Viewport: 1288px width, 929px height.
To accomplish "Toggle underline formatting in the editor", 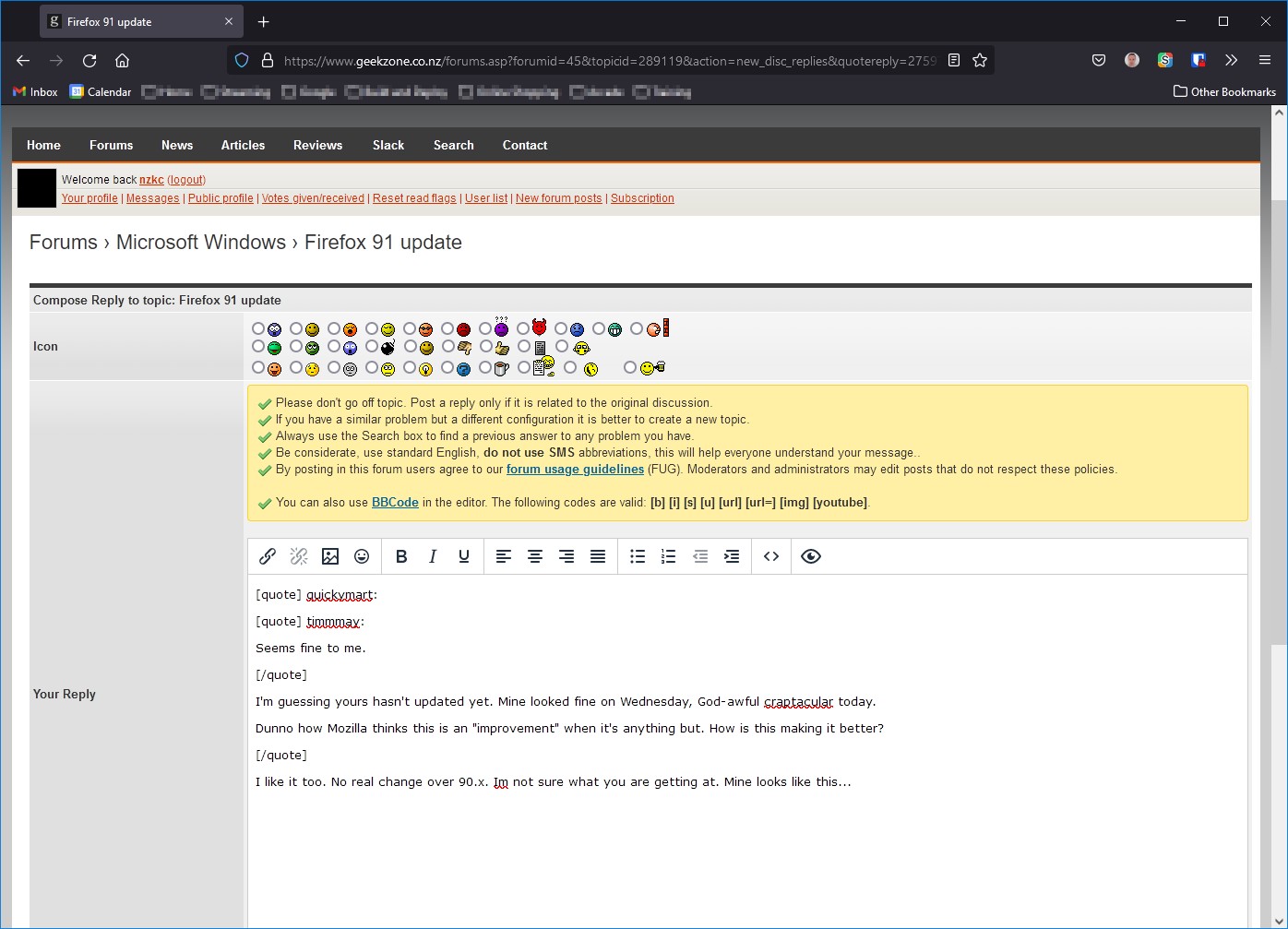I will (464, 556).
